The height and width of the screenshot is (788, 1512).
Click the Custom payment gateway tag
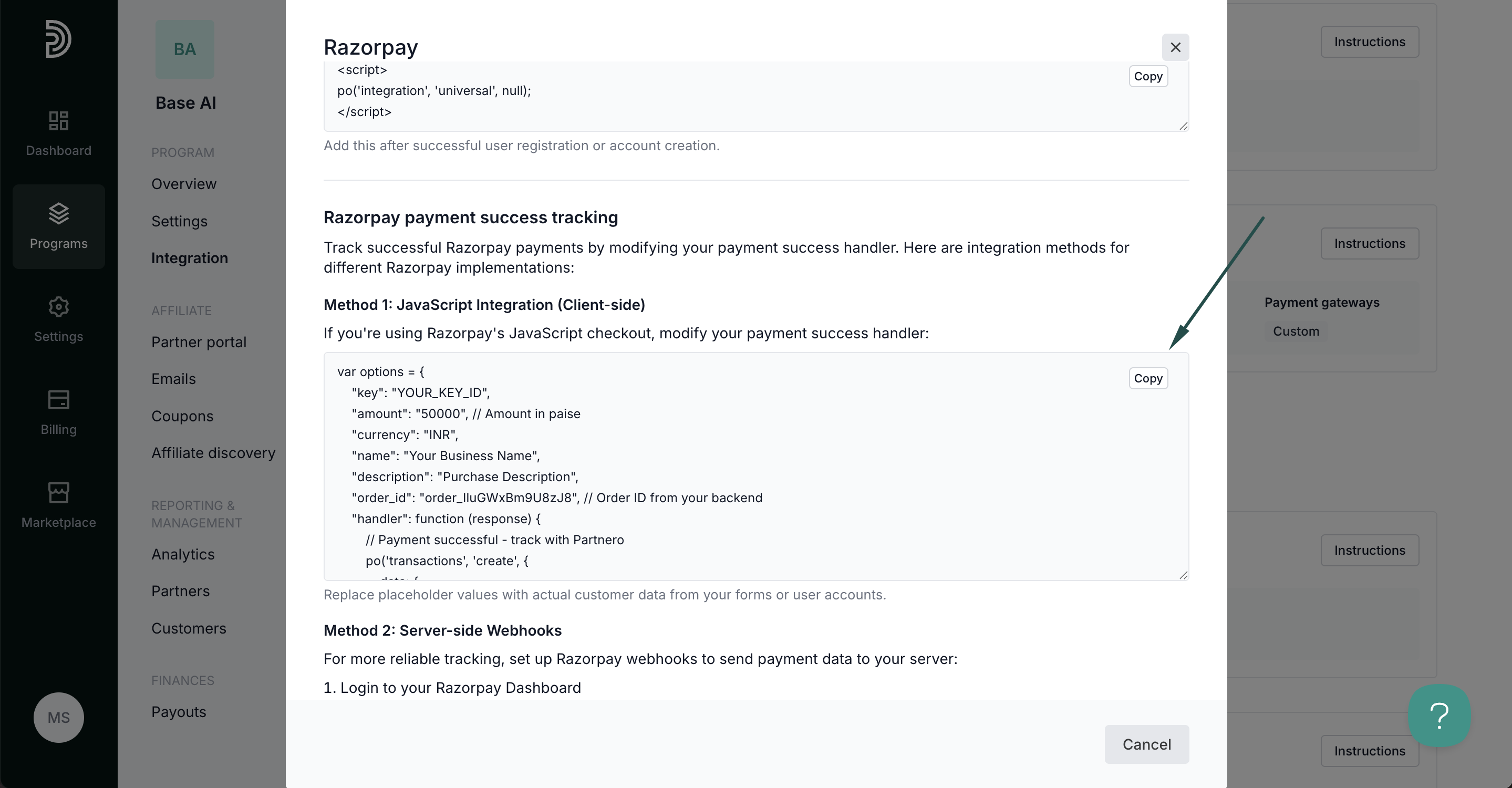(1296, 331)
